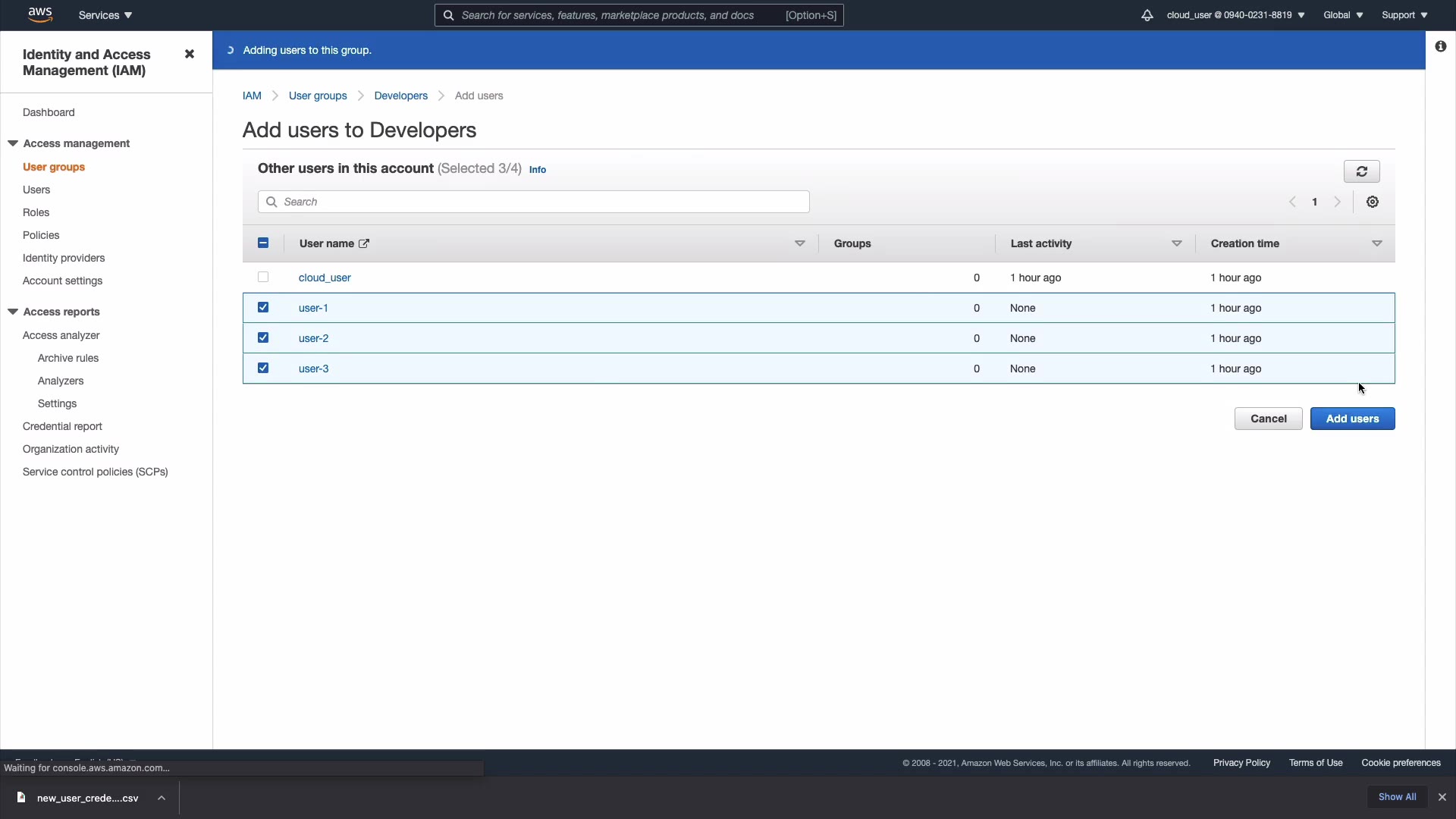
Task: Navigate to Policies in sidebar
Action: pos(41,235)
